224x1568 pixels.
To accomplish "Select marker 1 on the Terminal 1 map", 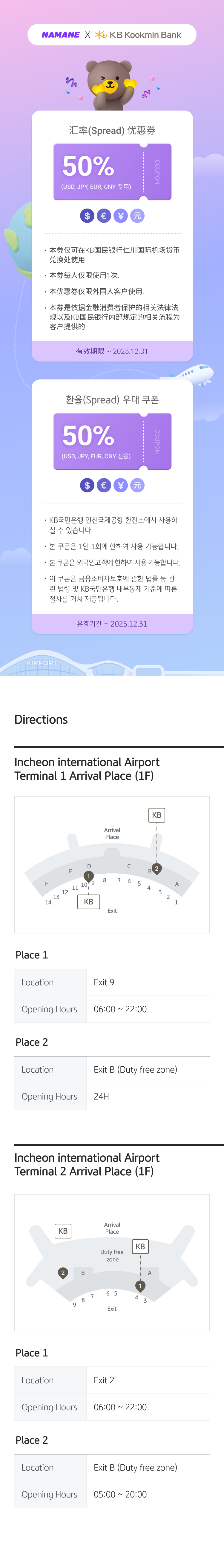I will coord(89,877).
